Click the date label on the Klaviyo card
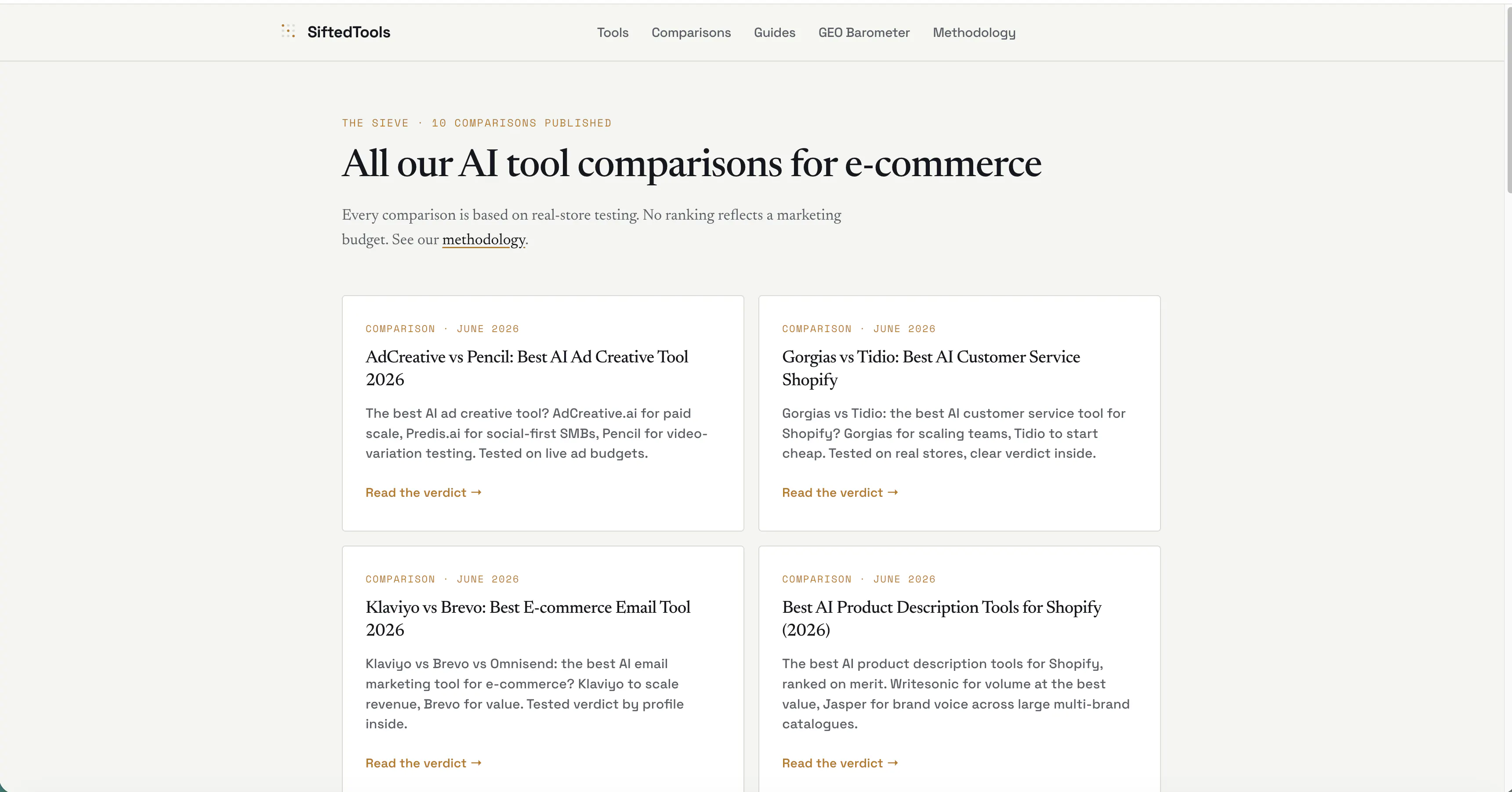This screenshot has height=792, width=1512. 442,580
